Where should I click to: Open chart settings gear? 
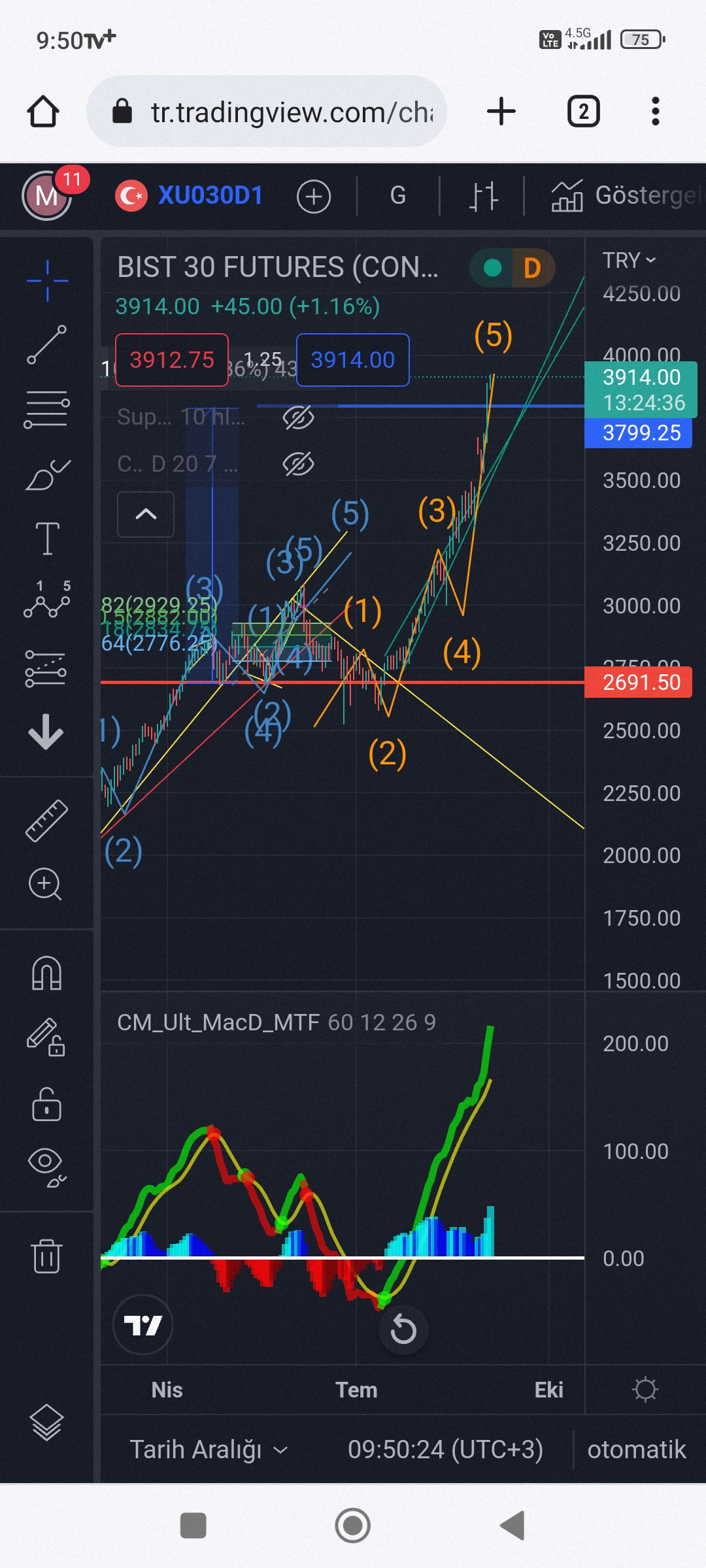pyautogui.click(x=645, y=1390)
